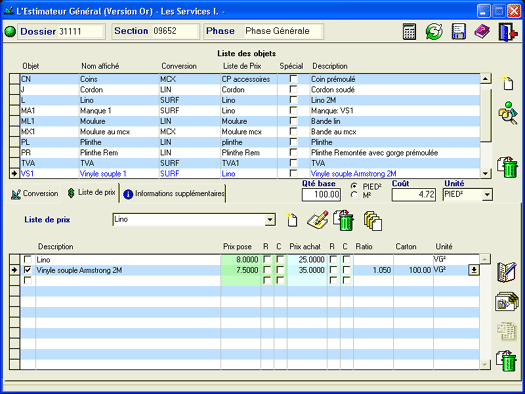525x394 pixels.
Task: Save with the floppy disk icon
Action: (458, 32)
